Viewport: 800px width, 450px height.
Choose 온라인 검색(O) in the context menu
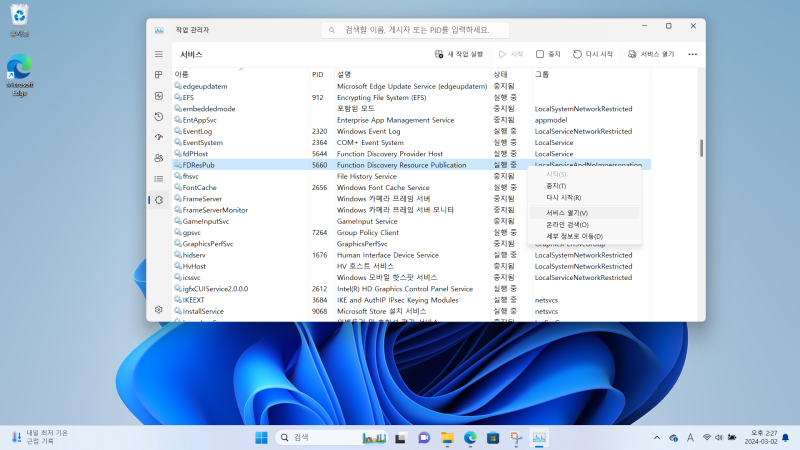point(585,224)
